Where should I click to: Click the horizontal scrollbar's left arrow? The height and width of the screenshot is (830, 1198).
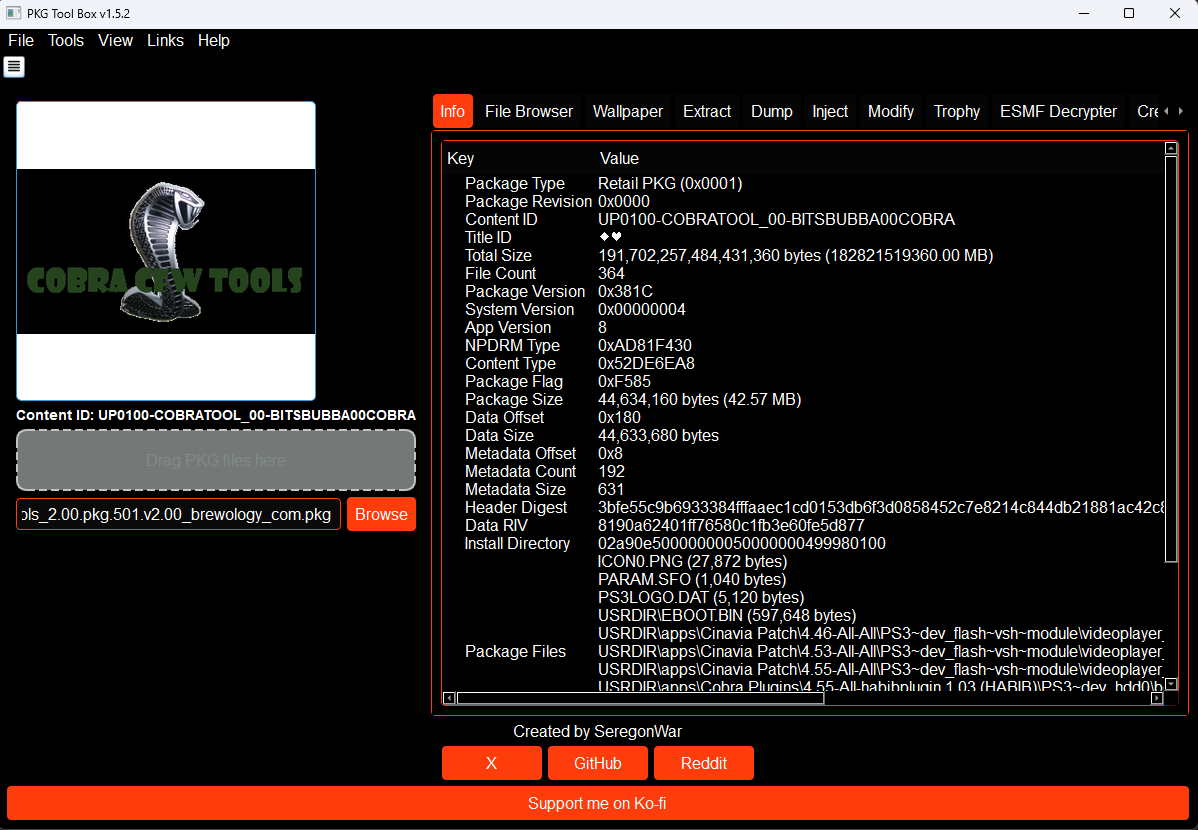(x=449, y=698)
